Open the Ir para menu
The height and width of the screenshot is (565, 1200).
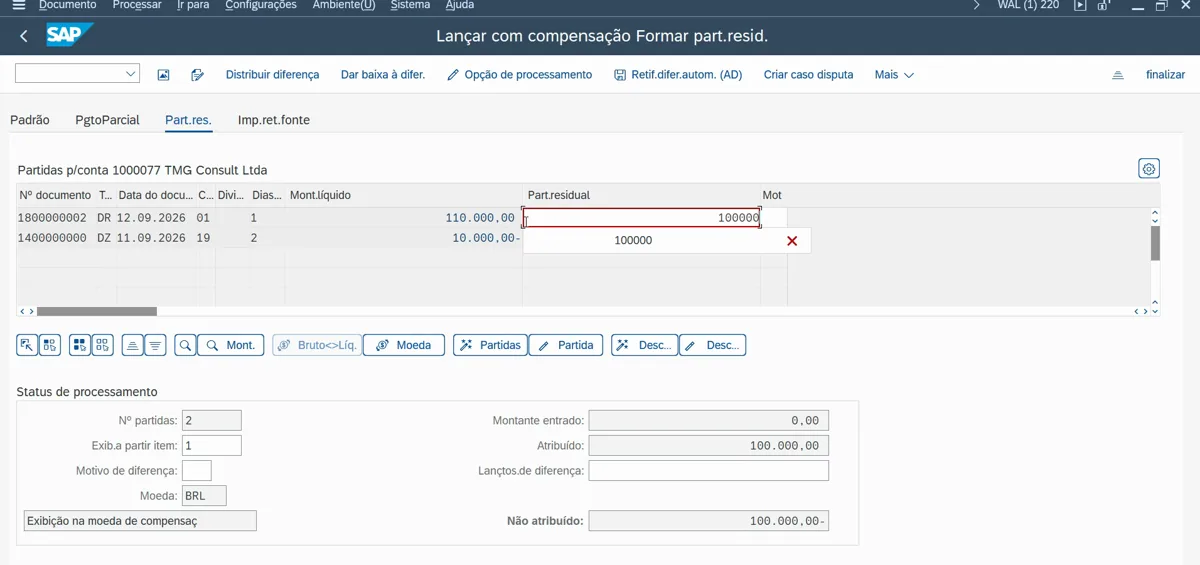click(193, 5)
